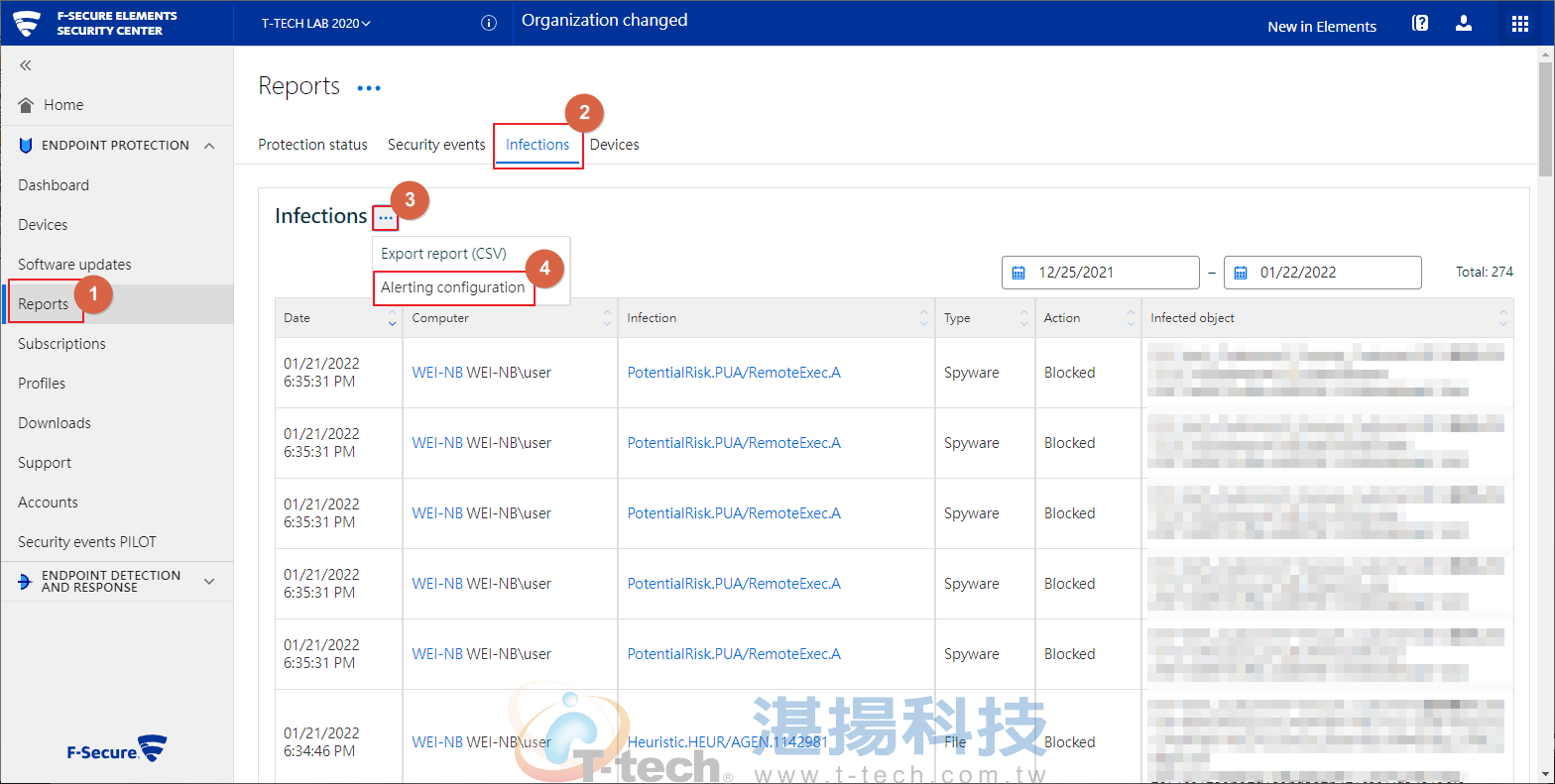This screenshot has width=1555, height=784.
Task: Click the page vertical scrollbar thumb
Action: pyautogui.click(x=1545, y=119)
